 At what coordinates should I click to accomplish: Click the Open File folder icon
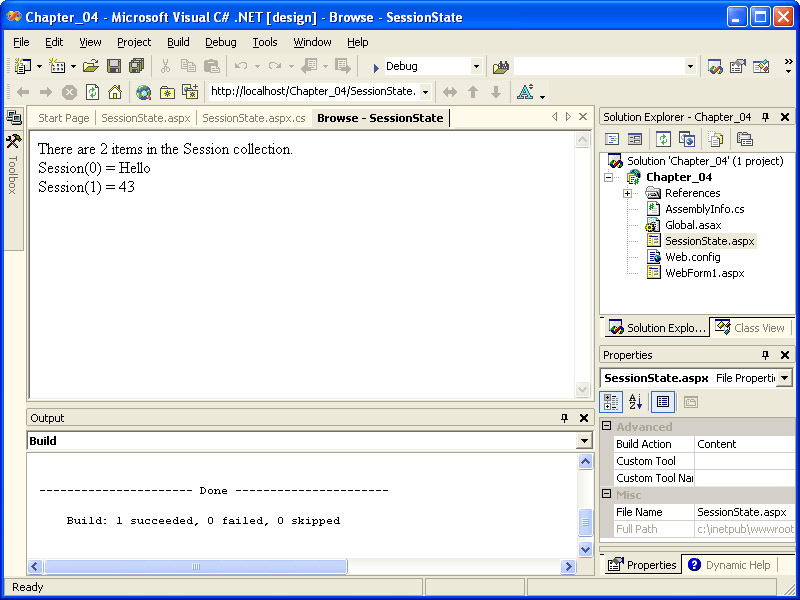90,66
